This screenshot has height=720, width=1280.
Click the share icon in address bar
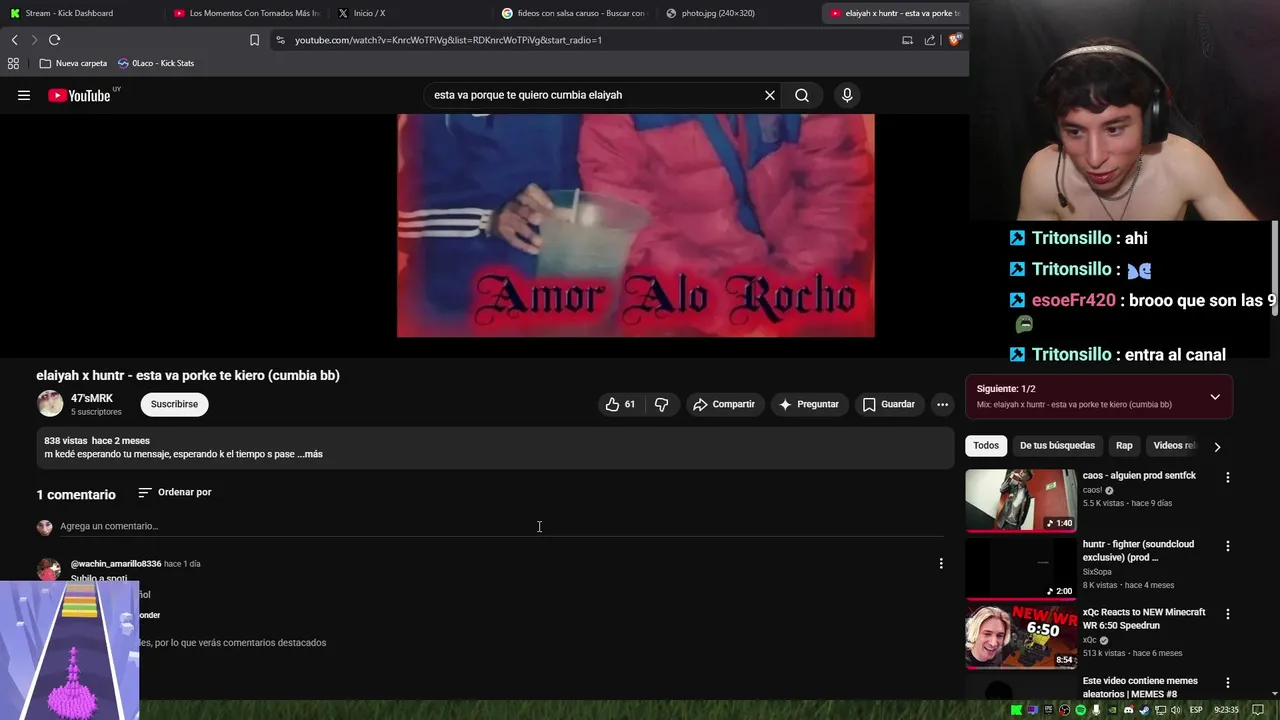[x=930, y=40]
